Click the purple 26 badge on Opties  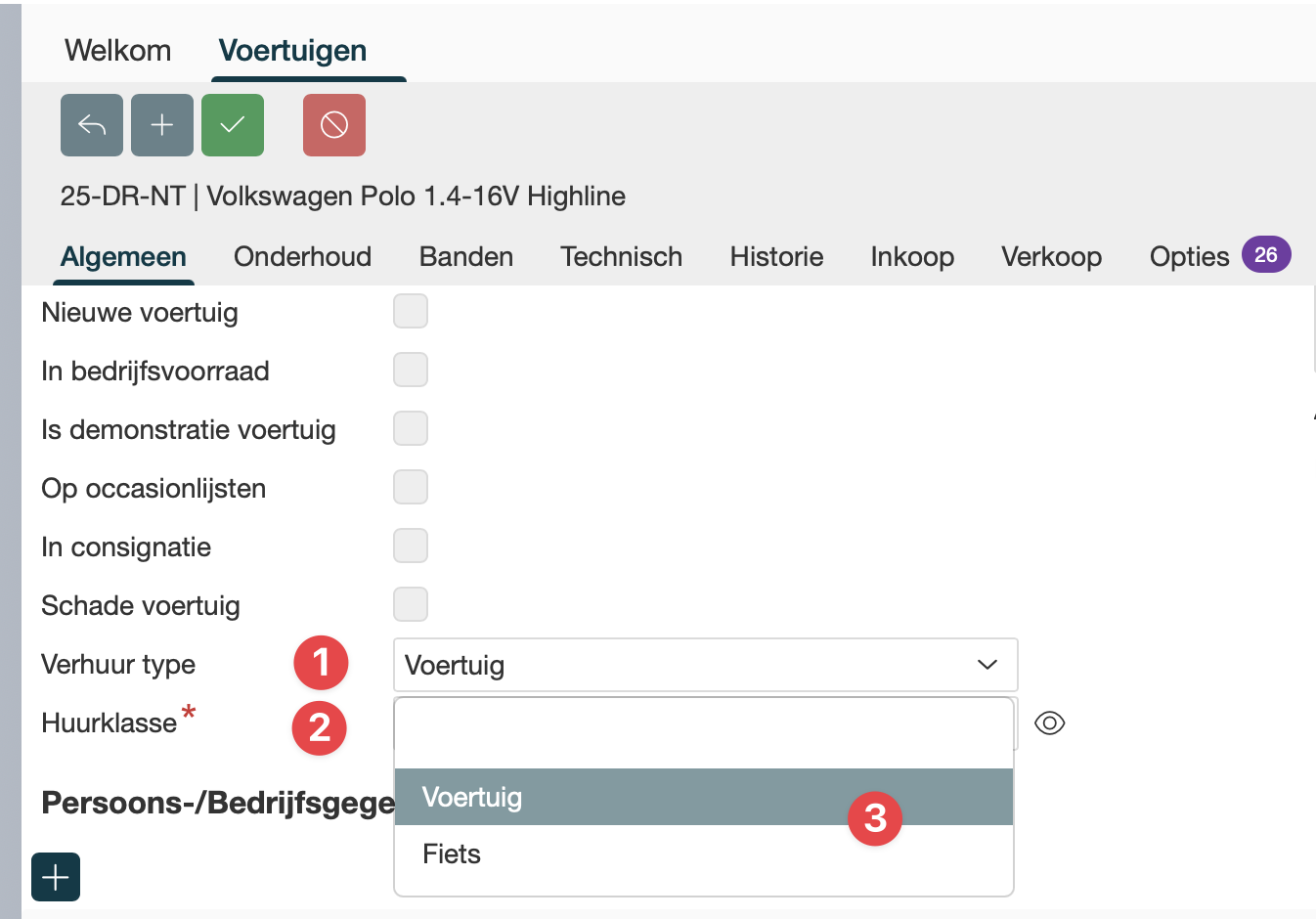(x=1266, y=255)
